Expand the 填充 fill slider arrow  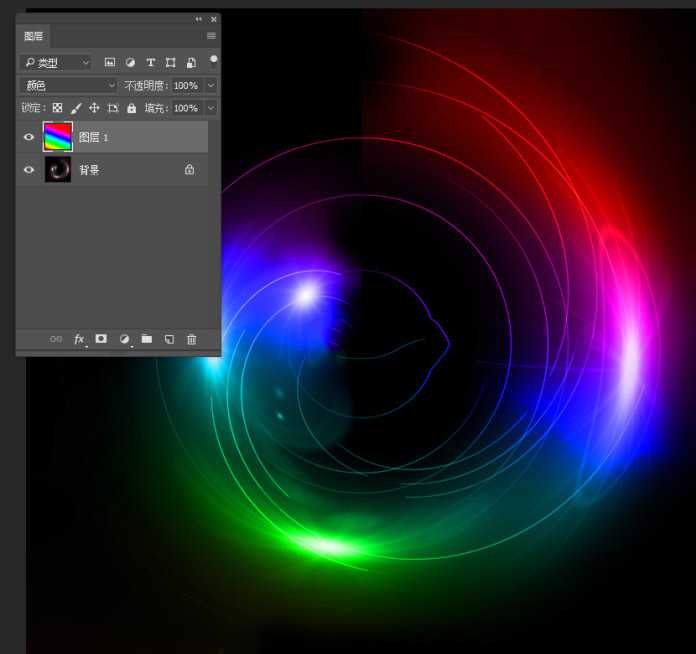211,108
